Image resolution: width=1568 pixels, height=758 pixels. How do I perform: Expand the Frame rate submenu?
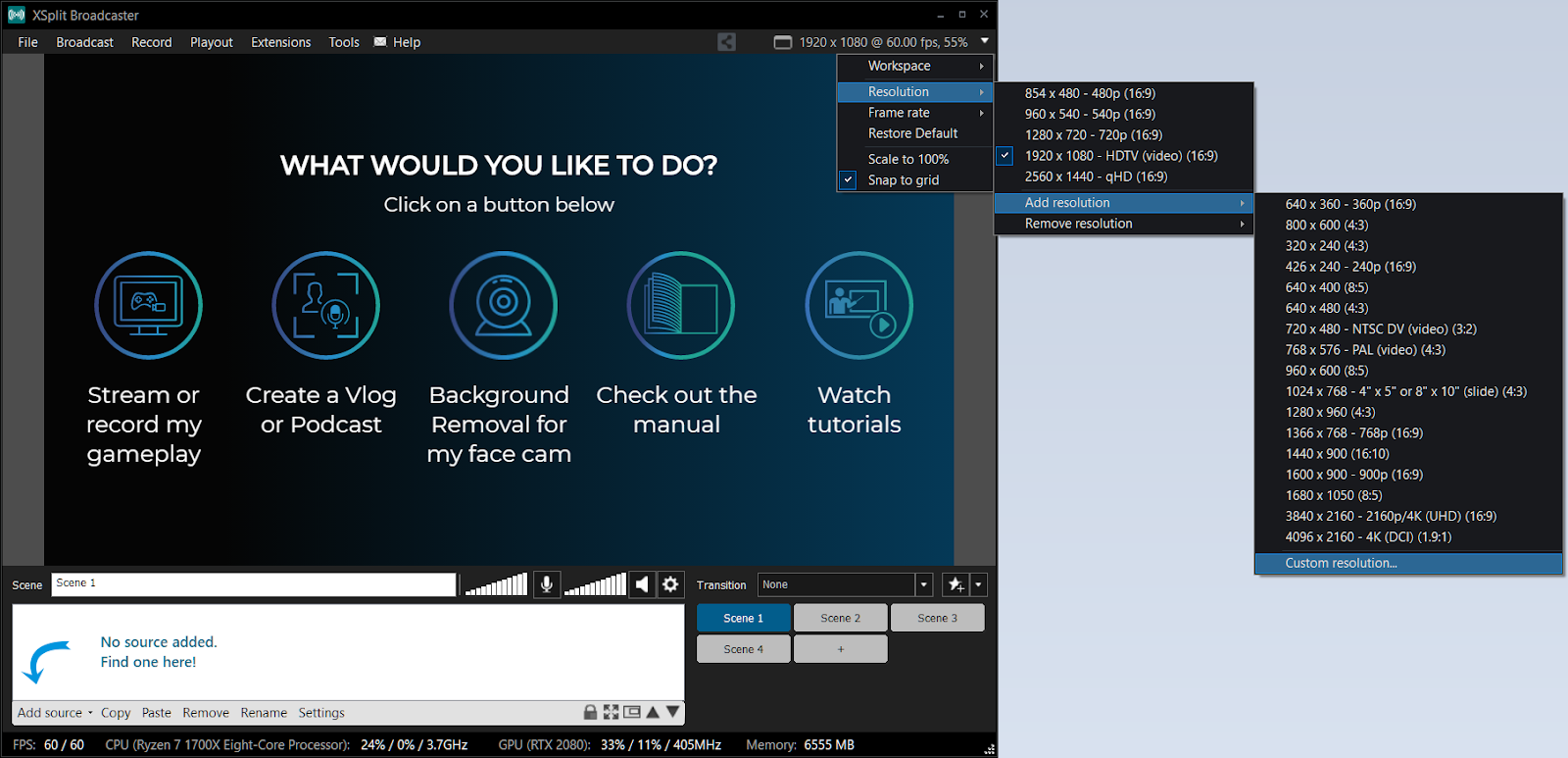coord(915,113)
